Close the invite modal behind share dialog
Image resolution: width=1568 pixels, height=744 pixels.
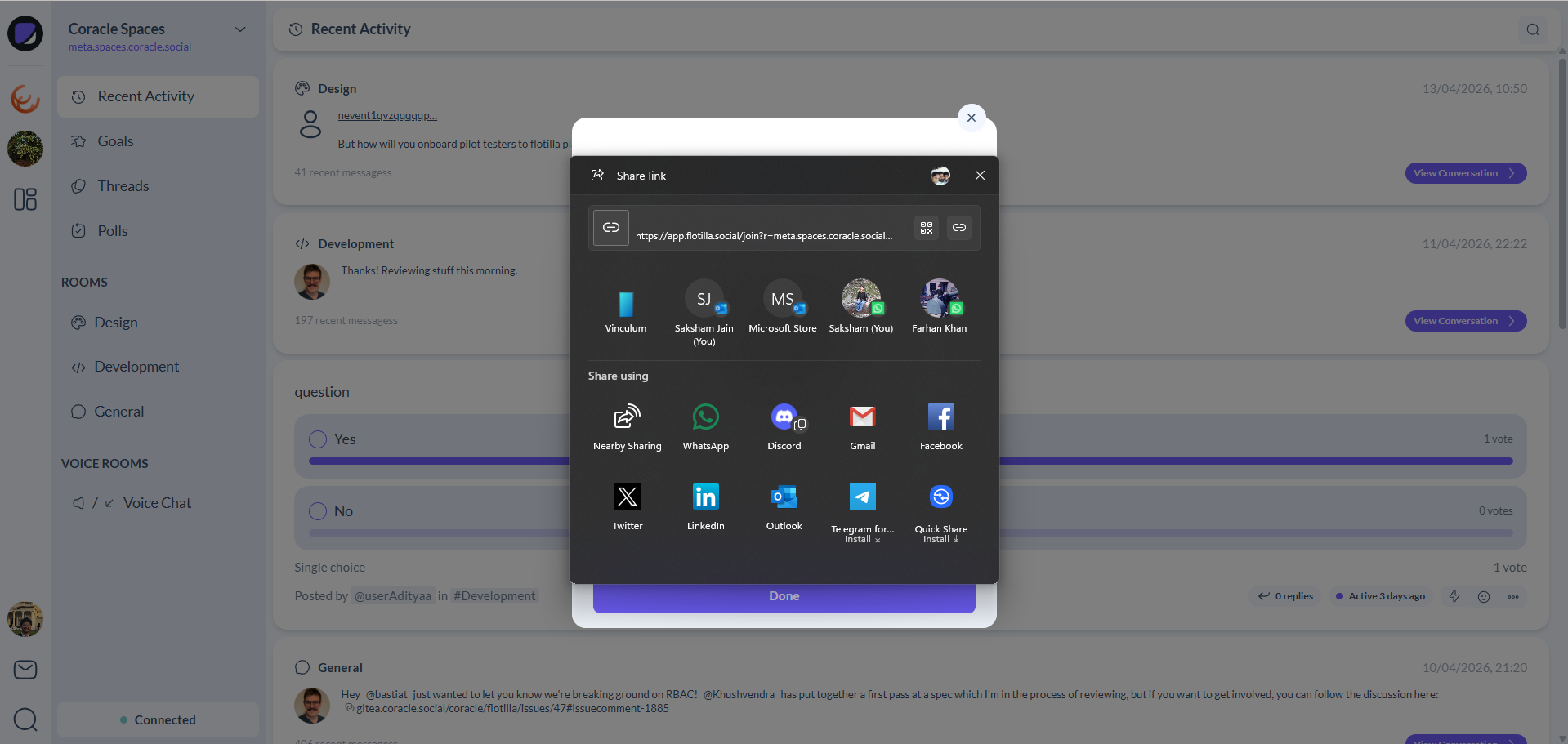pyautogui.click(x=971, y=118)
